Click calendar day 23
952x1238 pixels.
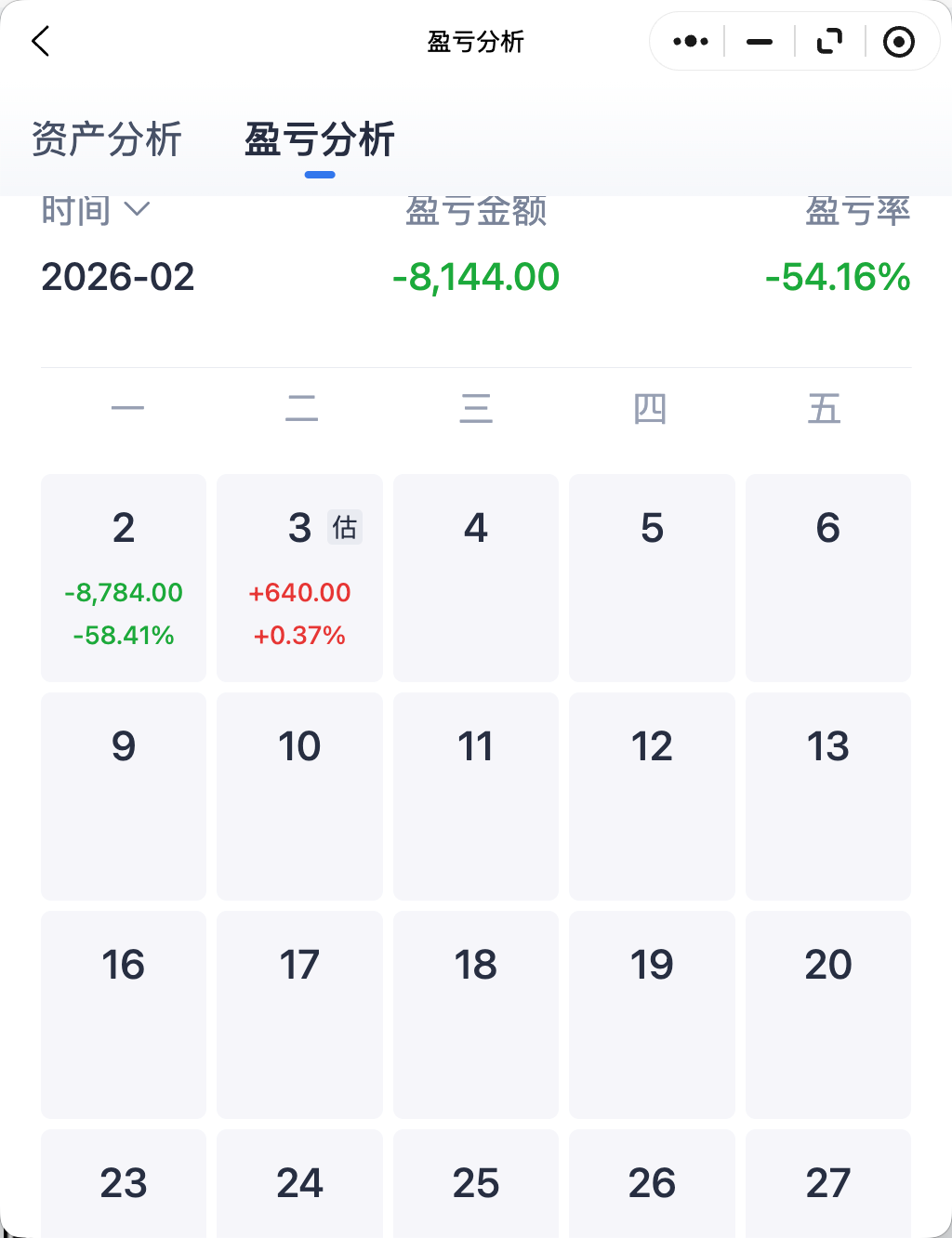[x=124, y=1184]
